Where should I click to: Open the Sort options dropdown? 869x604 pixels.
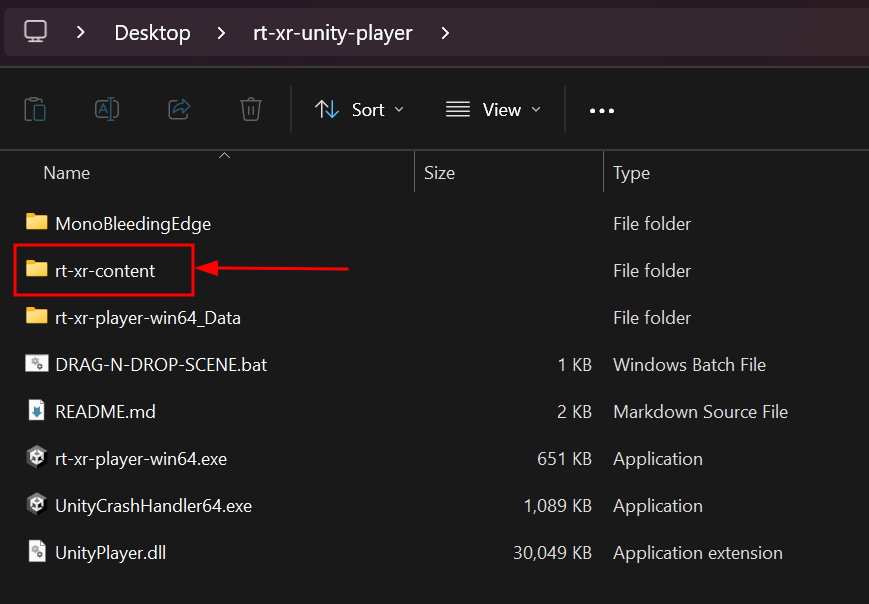click(359, 110)
